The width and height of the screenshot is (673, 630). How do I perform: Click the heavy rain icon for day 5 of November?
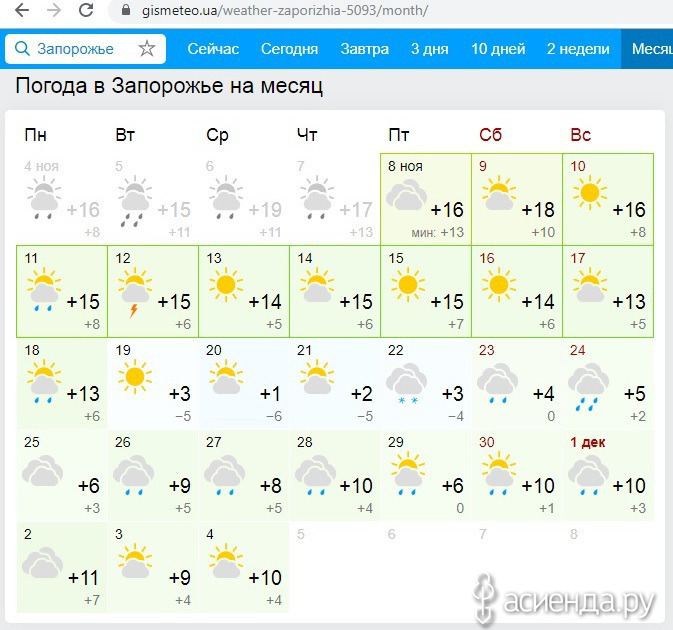135,200
